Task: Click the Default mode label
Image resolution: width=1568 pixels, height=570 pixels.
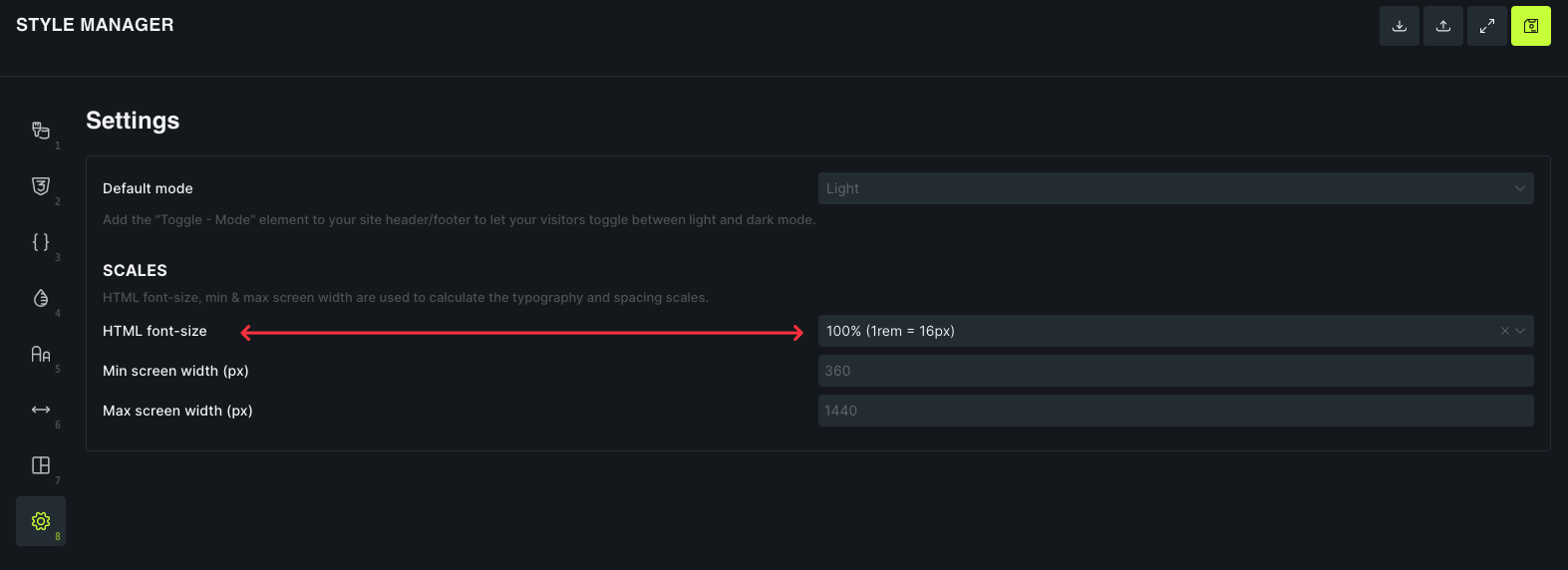Action: point(148,188)
